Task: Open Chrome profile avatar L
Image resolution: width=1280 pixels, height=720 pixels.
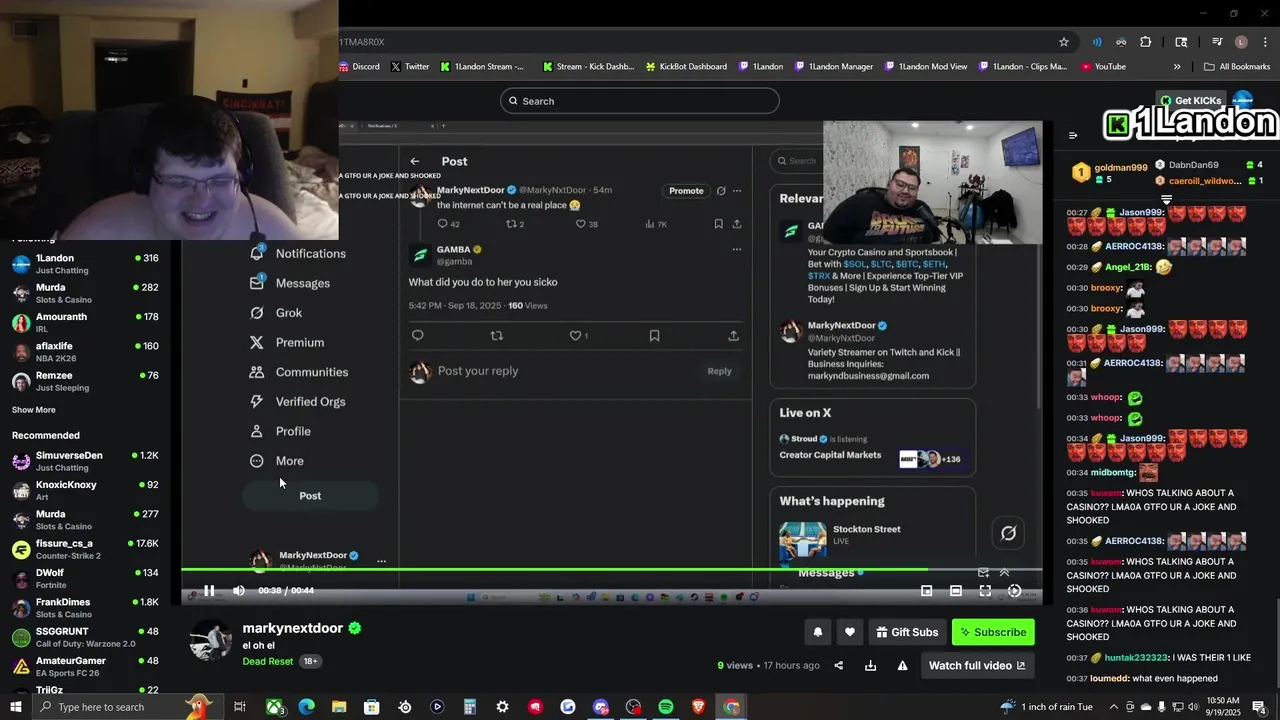Action: click(x=1241, y=42)
